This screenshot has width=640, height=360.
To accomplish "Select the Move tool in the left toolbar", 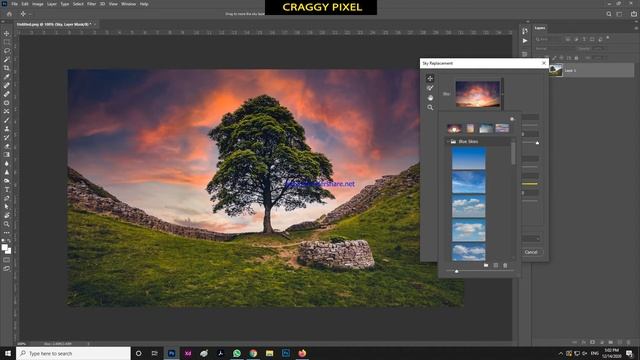I will (x=7, y=33).
